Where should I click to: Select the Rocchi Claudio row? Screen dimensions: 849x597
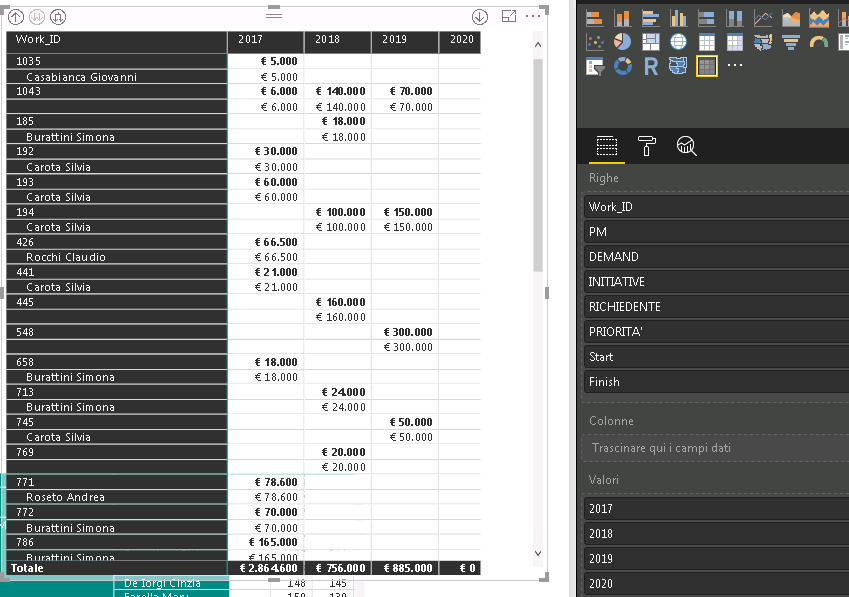pos(116,257)
